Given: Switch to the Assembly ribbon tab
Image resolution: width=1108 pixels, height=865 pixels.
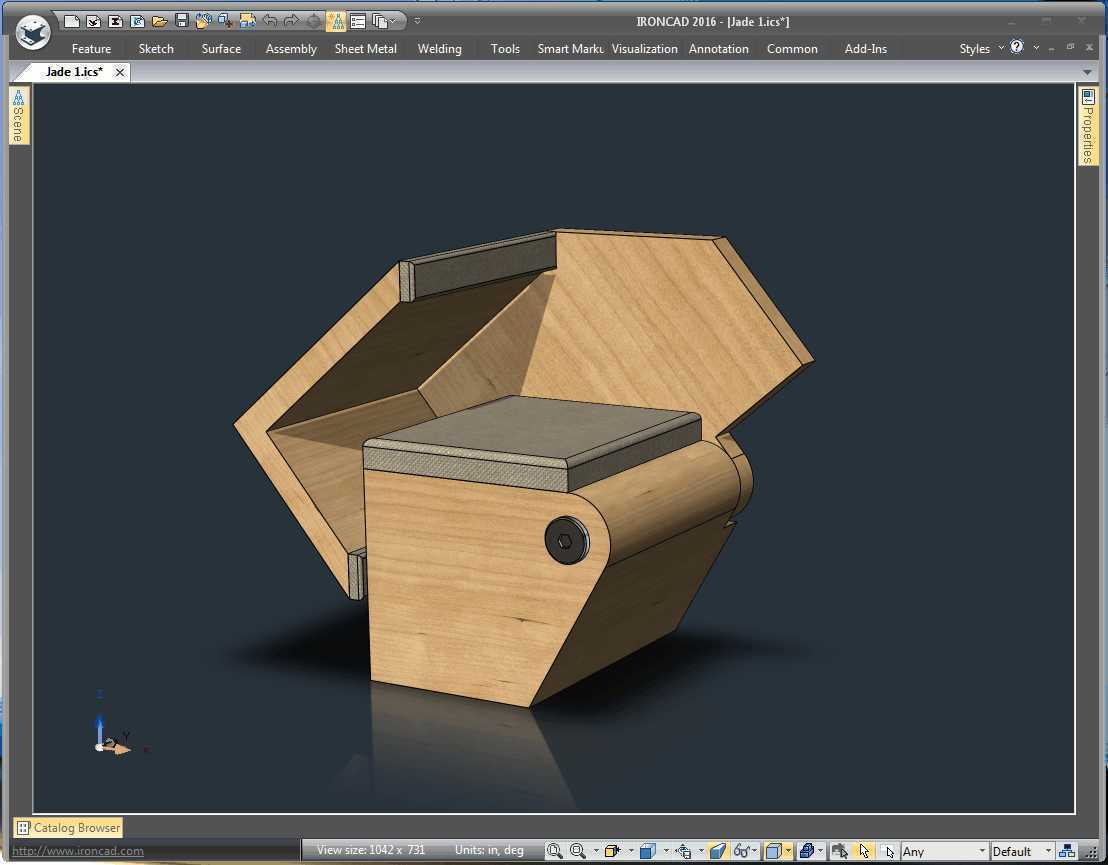Looking at the screenshot, I should pyautogui.click(x=291, y=49).
